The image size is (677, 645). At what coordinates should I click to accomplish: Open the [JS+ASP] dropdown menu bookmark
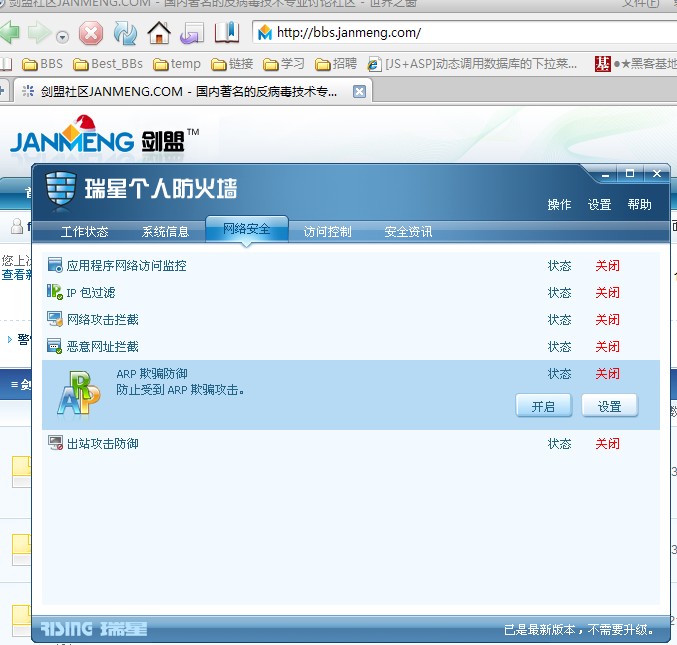[x=472, y=64]
